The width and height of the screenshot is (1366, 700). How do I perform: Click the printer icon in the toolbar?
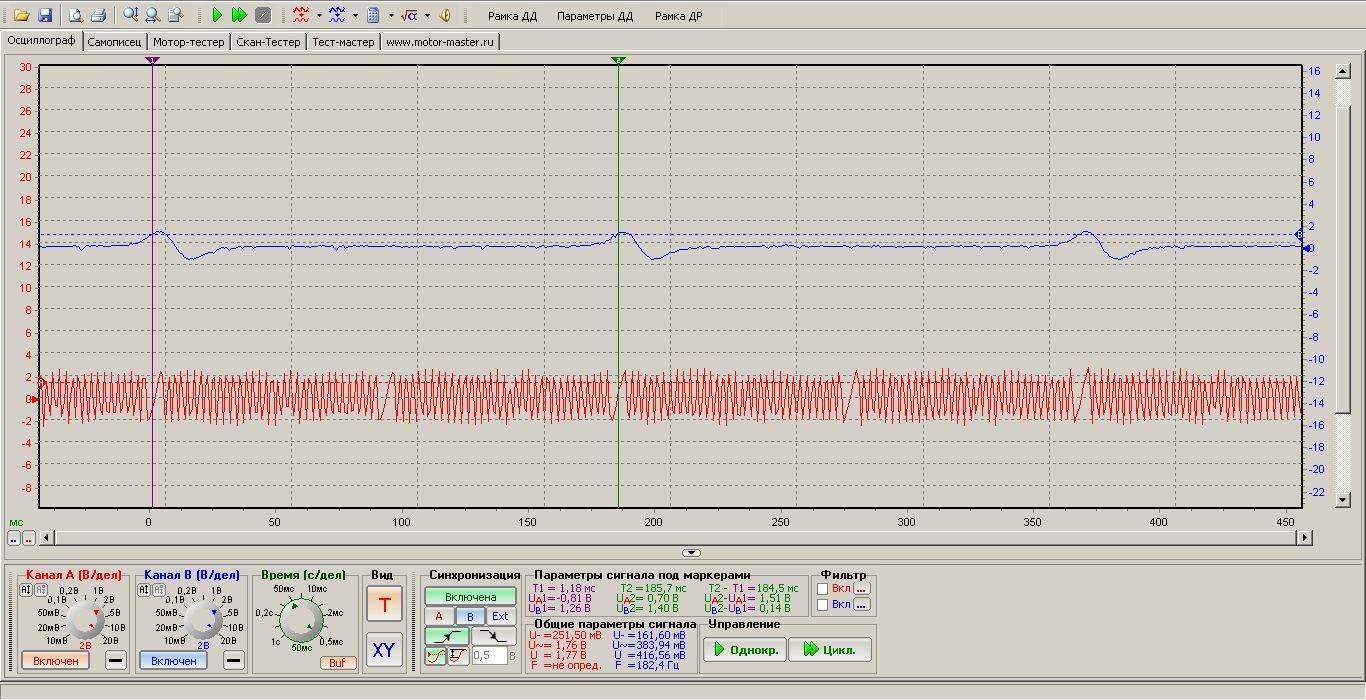coord(98,15)
